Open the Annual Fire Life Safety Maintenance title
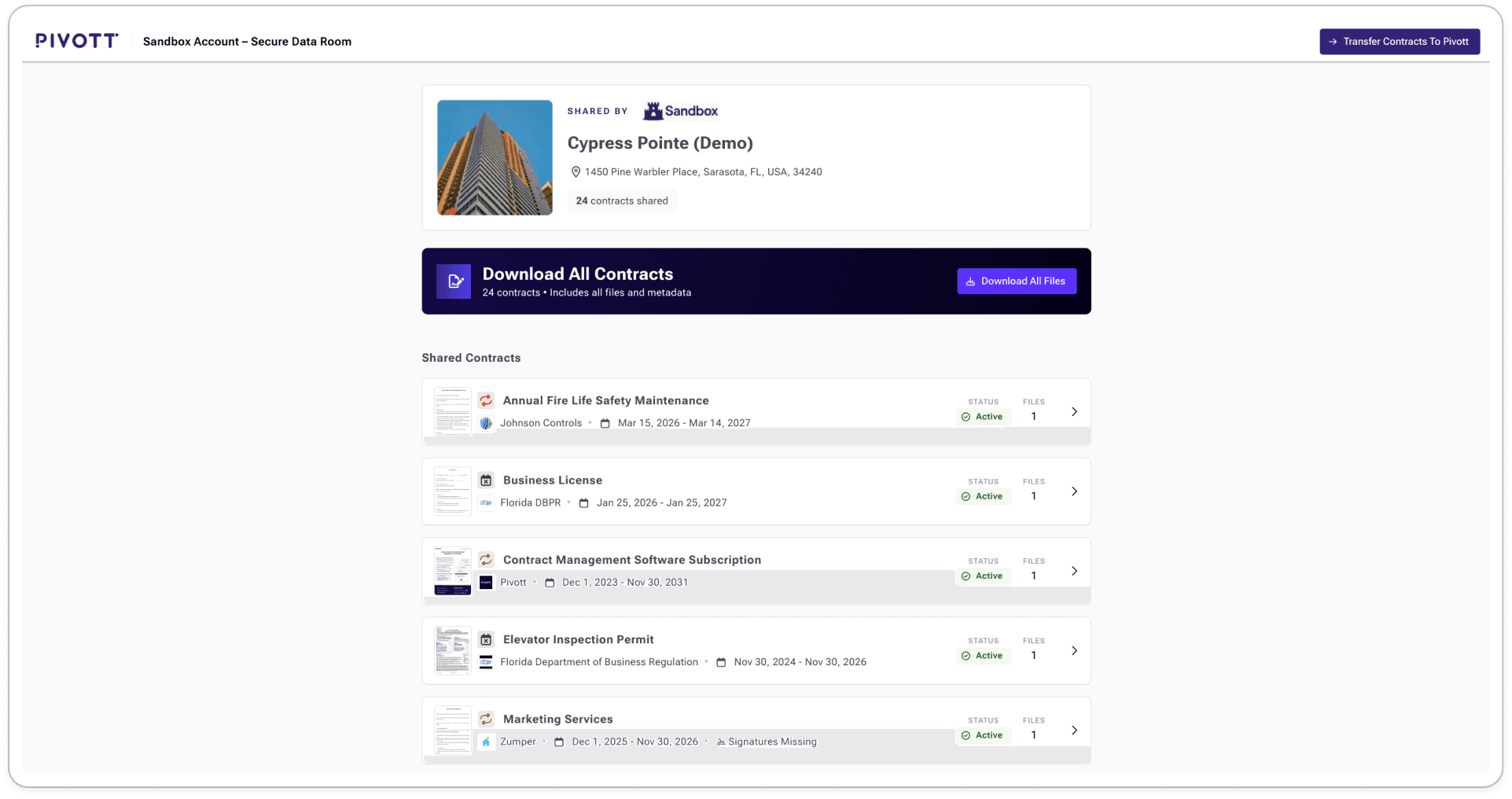Viewport: 1512px width, 799px height. point(606,401)
